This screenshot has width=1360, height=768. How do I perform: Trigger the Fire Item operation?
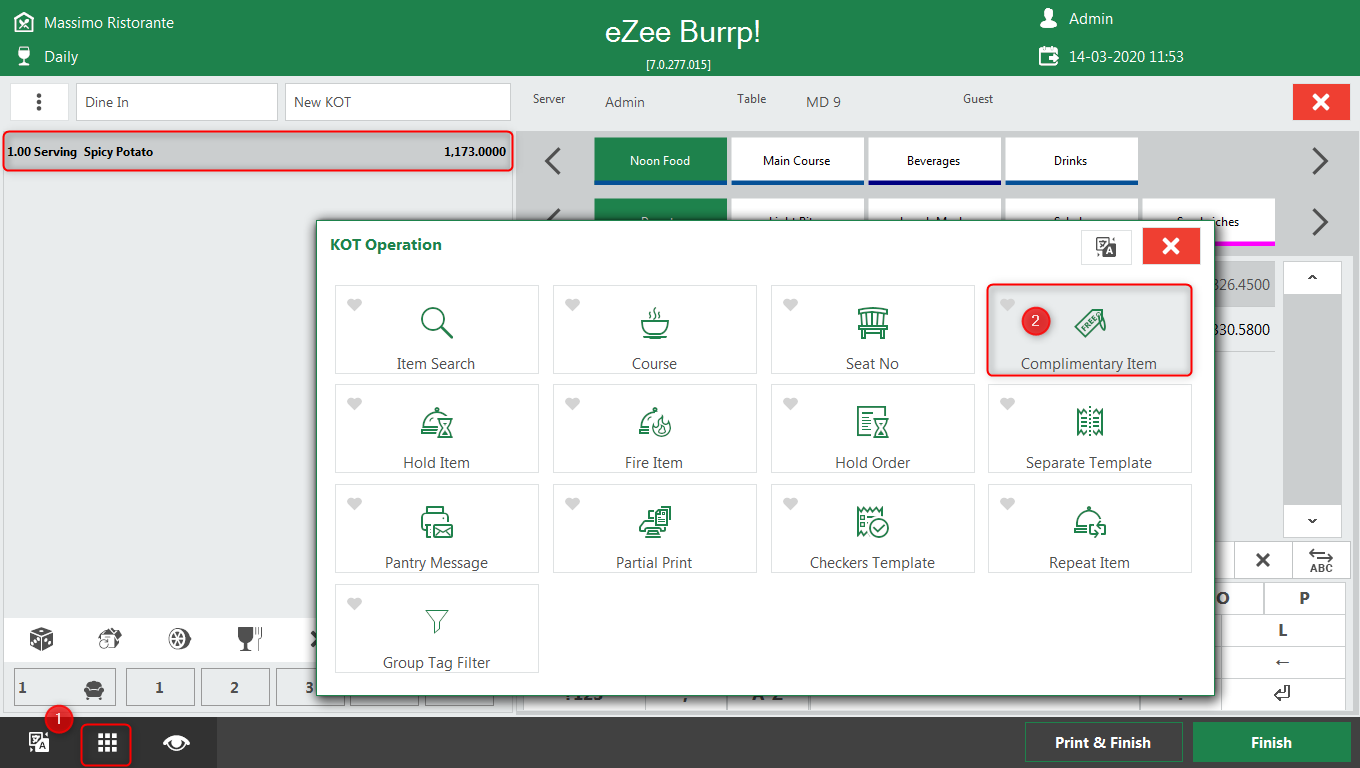(x=654, y=429)
